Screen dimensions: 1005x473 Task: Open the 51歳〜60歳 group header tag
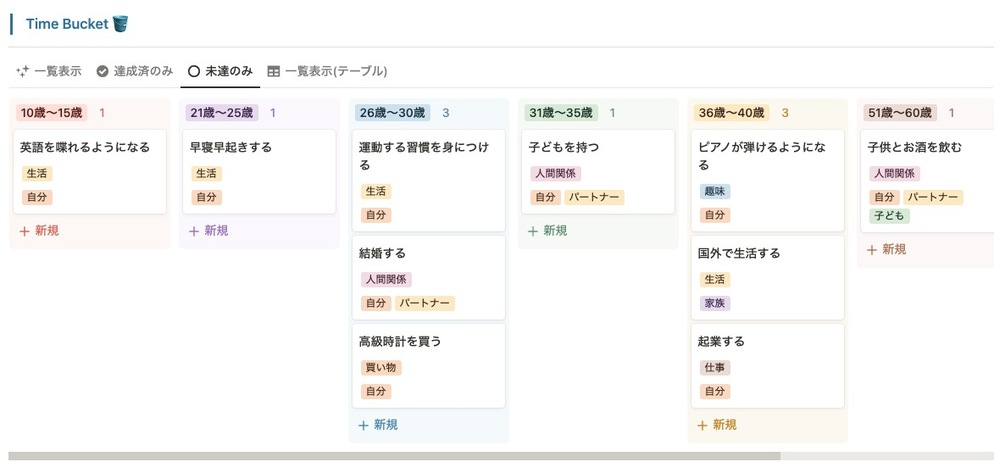[x=900, y=113]
